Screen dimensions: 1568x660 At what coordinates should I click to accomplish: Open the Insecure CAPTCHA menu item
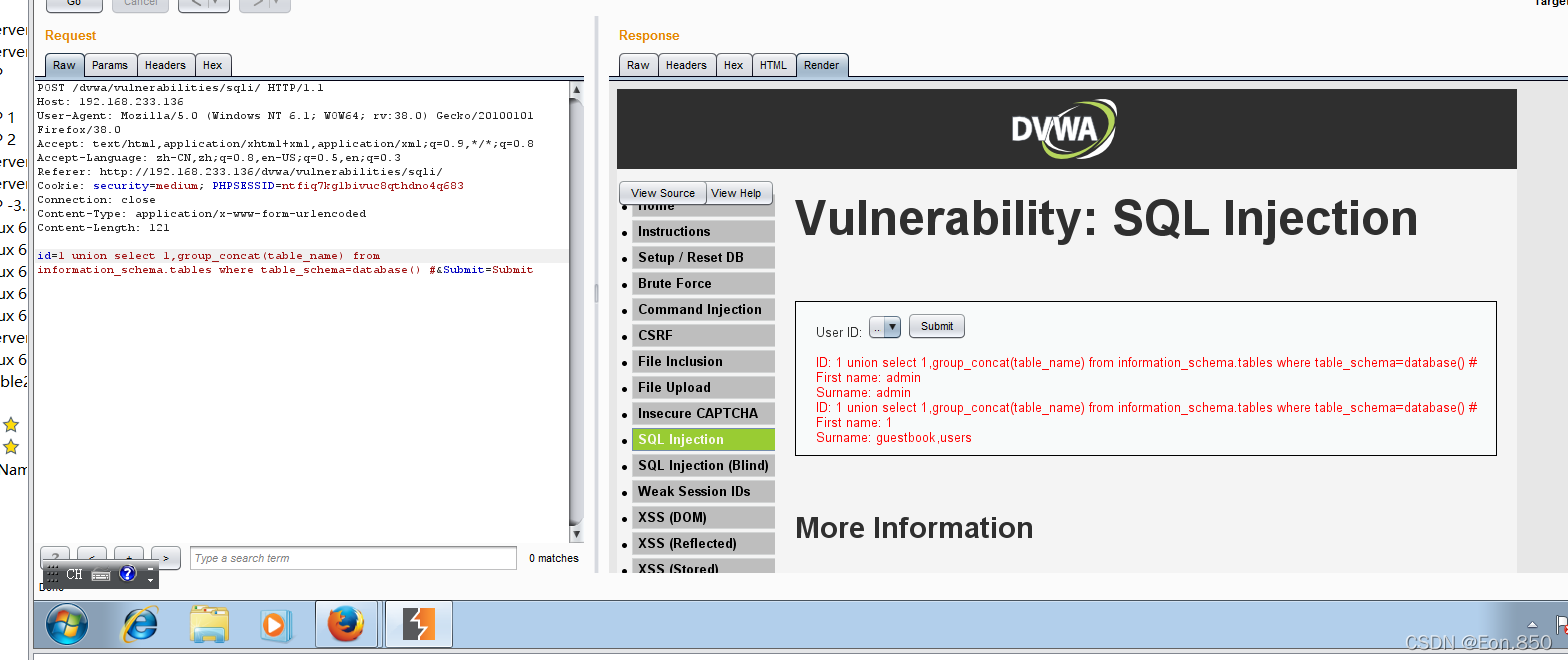point(703,413)
